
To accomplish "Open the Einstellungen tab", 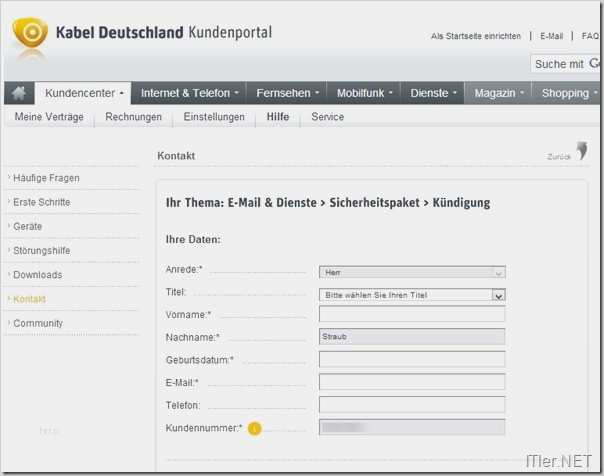I will click(x=214, y=117).
